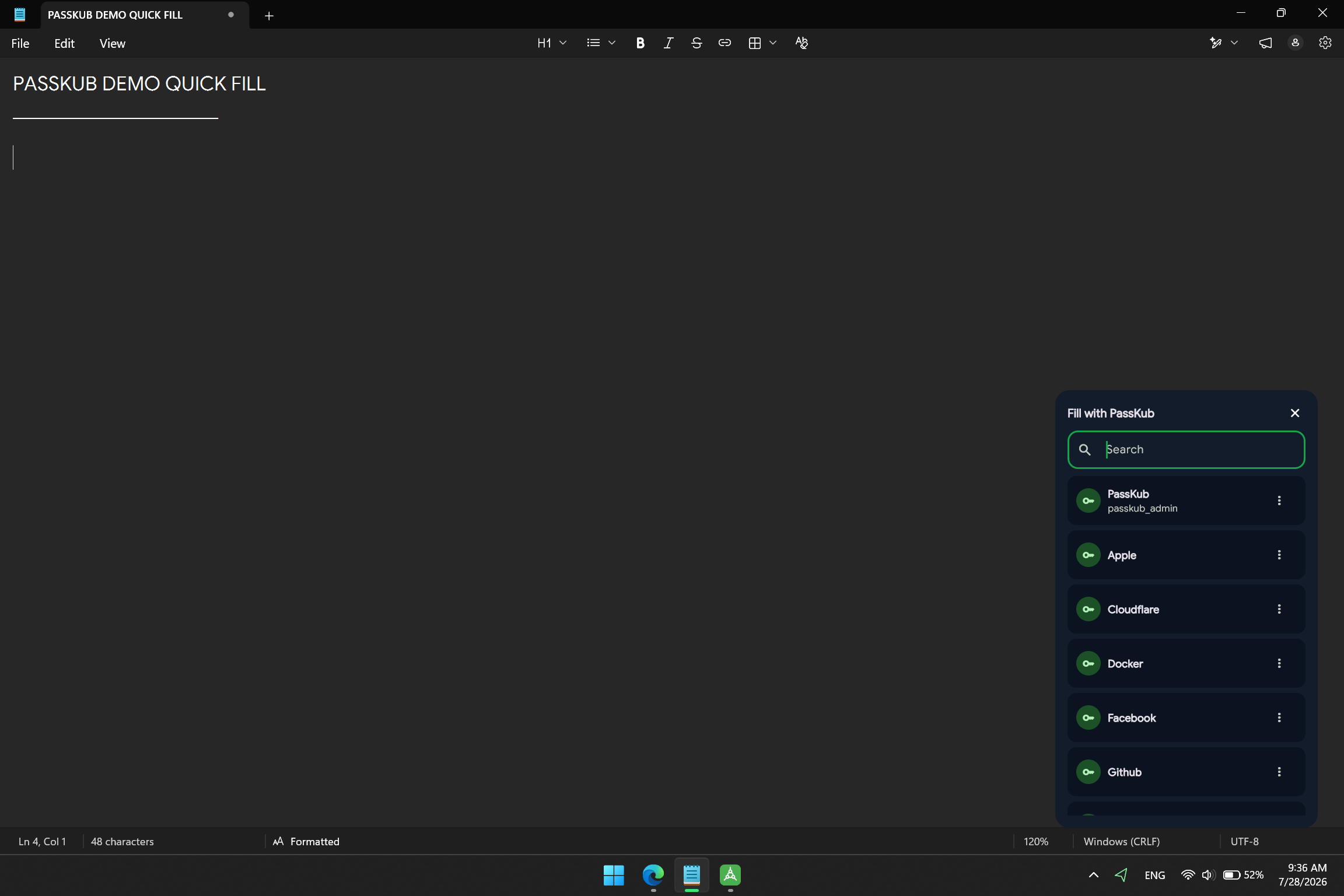Select the PassKub passkub_admin entry

(1186, 501)
